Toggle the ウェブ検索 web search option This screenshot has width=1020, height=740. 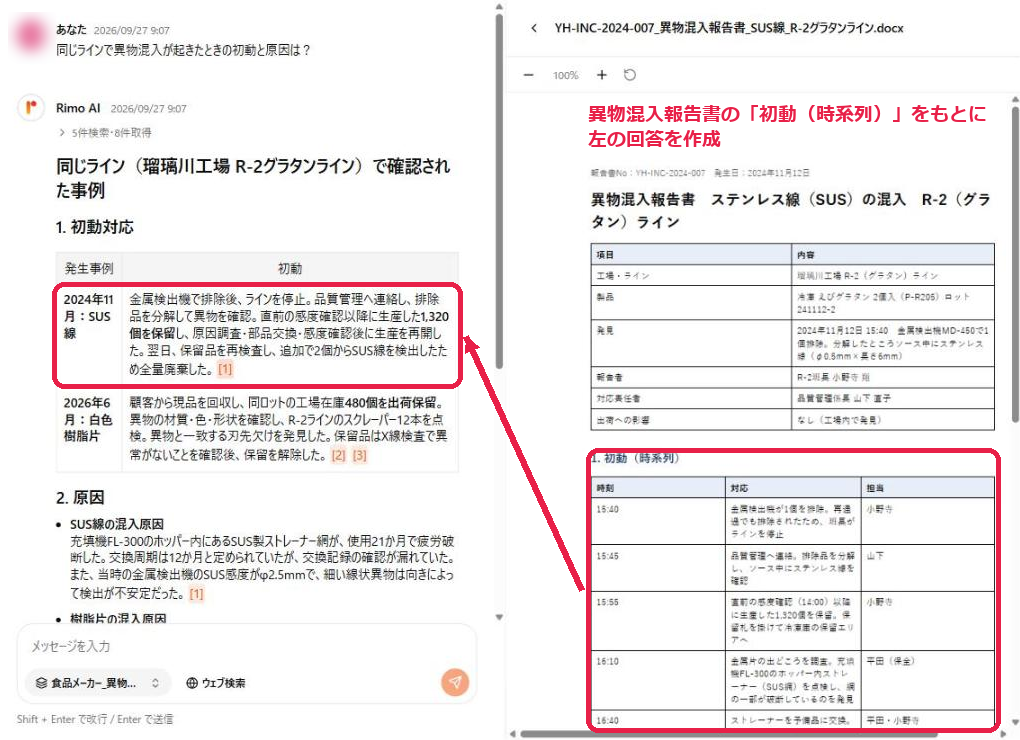(x=216, y=683)
